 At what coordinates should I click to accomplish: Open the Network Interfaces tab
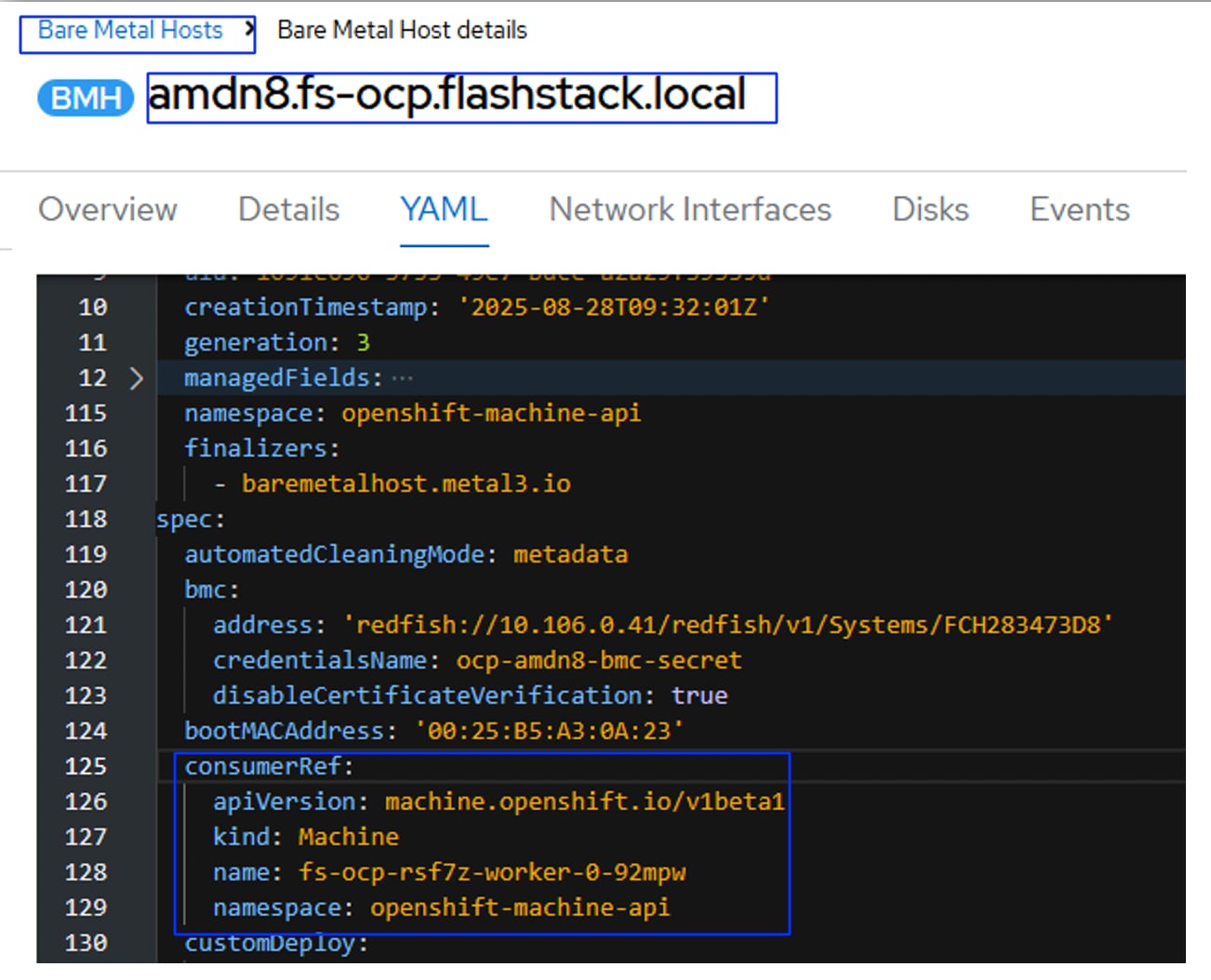690,210
